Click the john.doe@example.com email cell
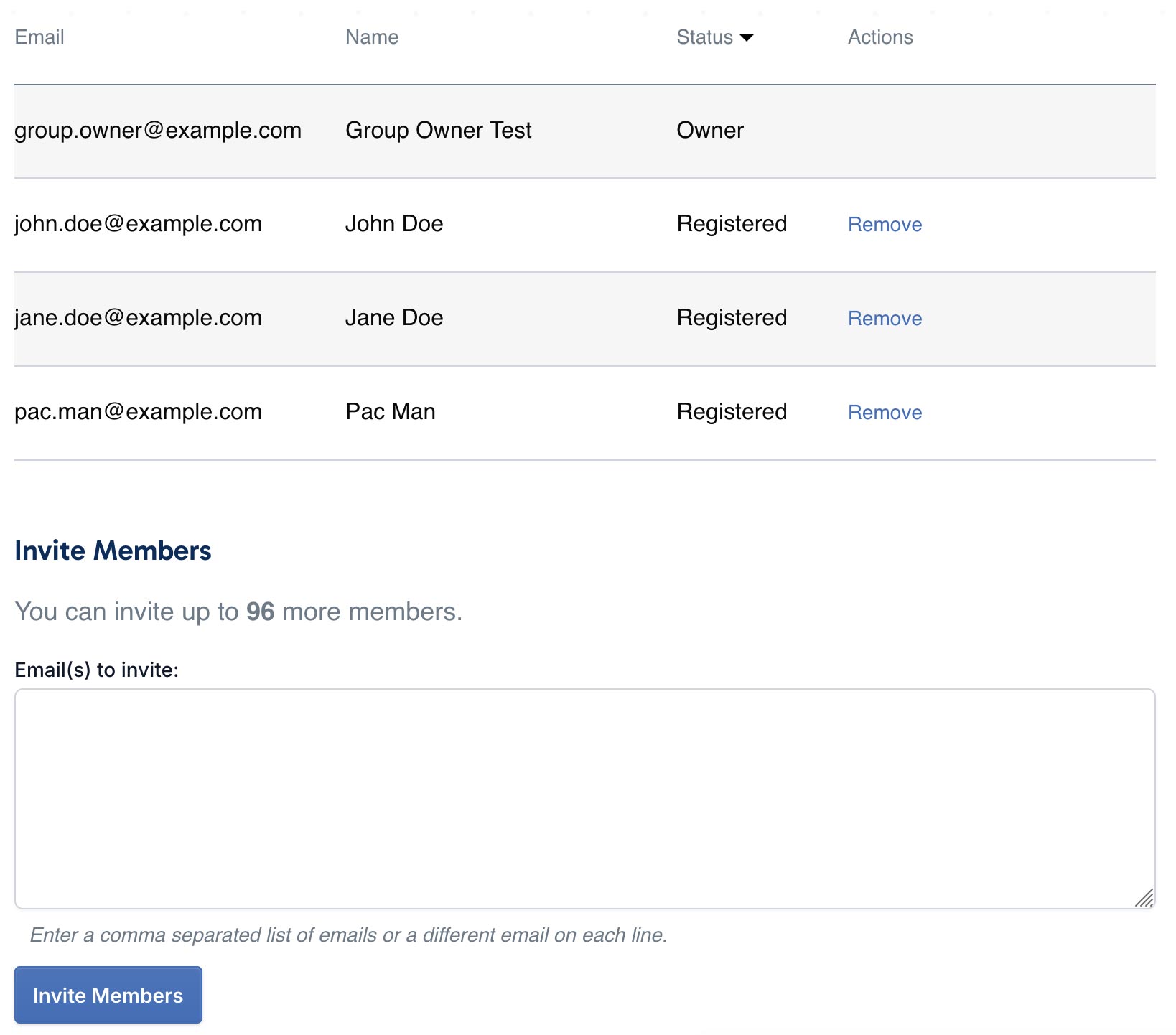This screenshot has height=1035, width=1176. pos(138,224)
